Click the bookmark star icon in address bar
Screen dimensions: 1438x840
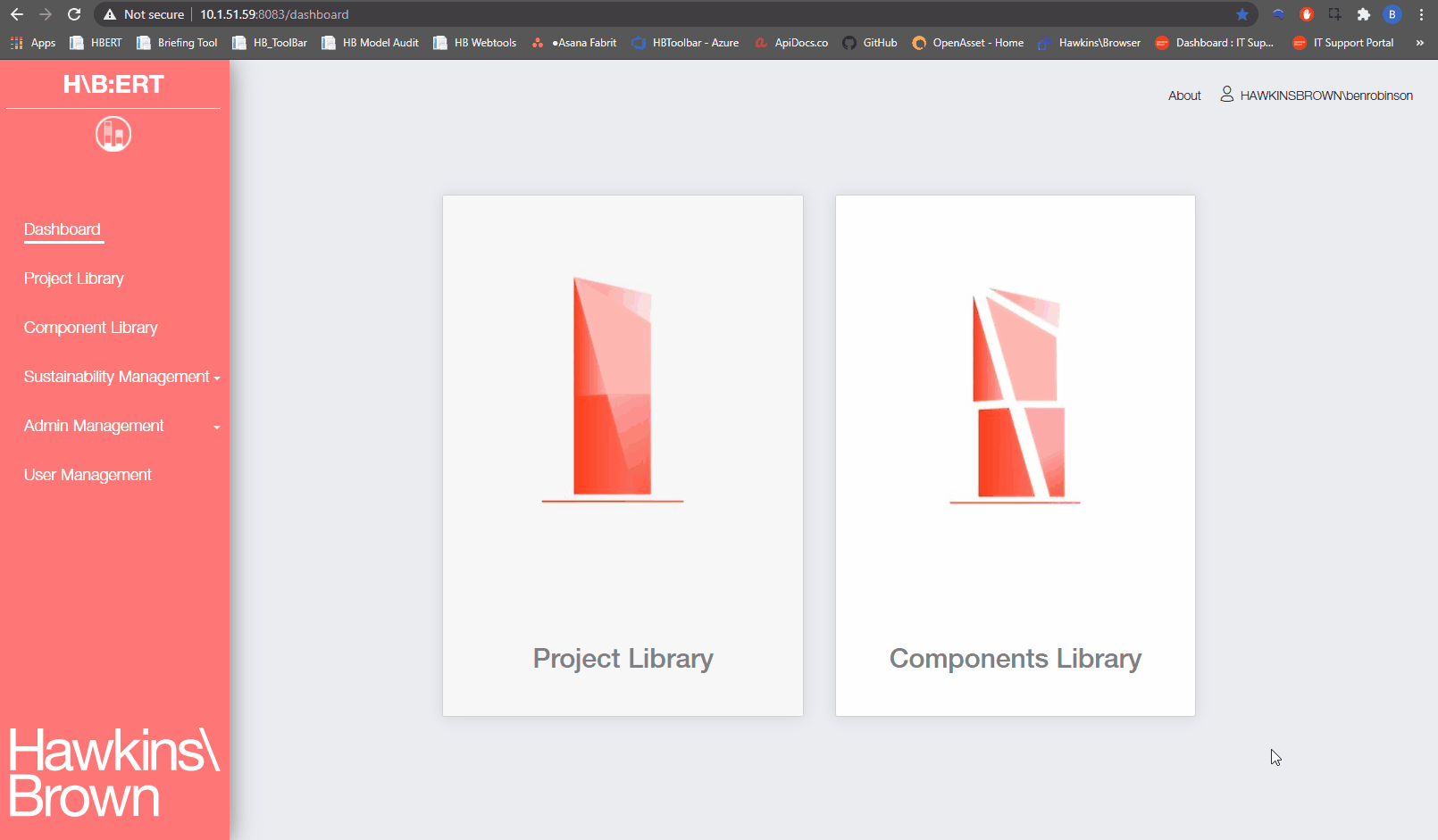point(1242,14)
